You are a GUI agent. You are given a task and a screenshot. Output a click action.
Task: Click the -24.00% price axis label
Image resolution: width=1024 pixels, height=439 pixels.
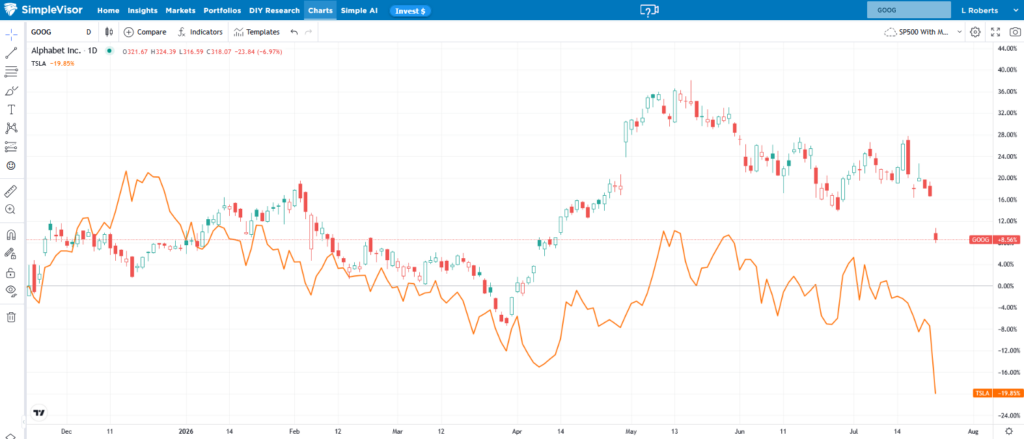[x=1010, y=415]
